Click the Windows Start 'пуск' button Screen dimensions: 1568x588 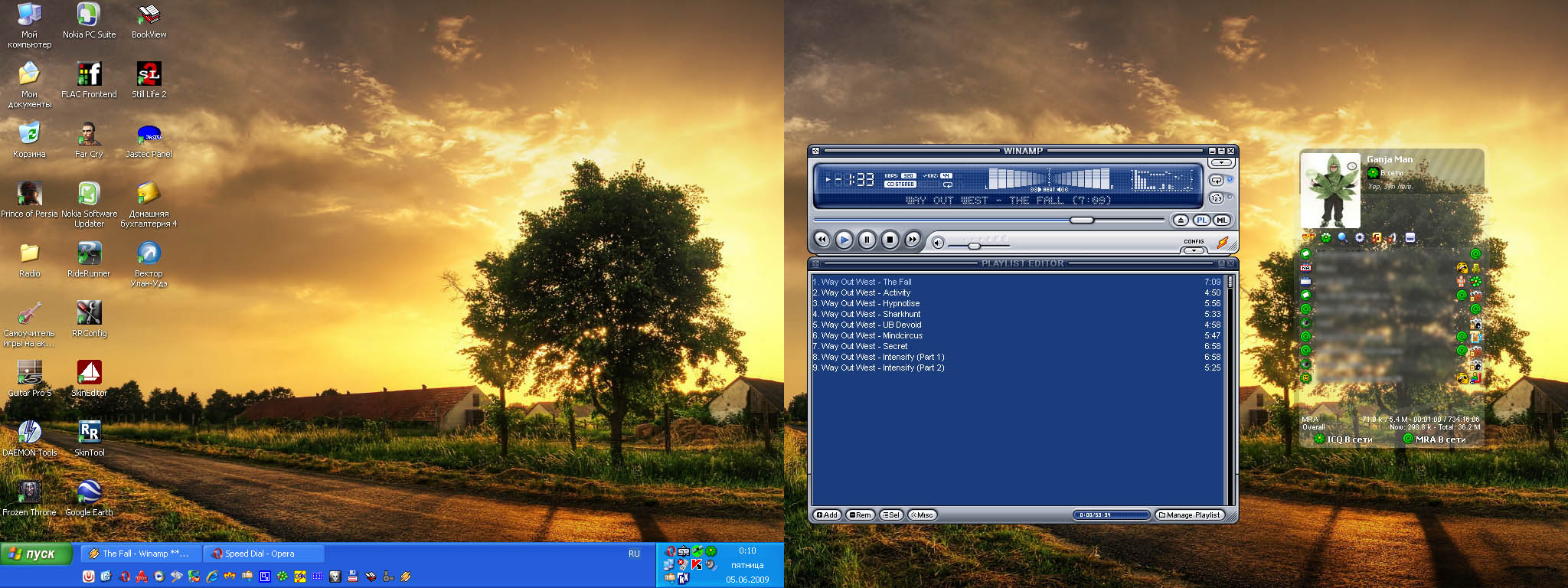click(34, 554)
